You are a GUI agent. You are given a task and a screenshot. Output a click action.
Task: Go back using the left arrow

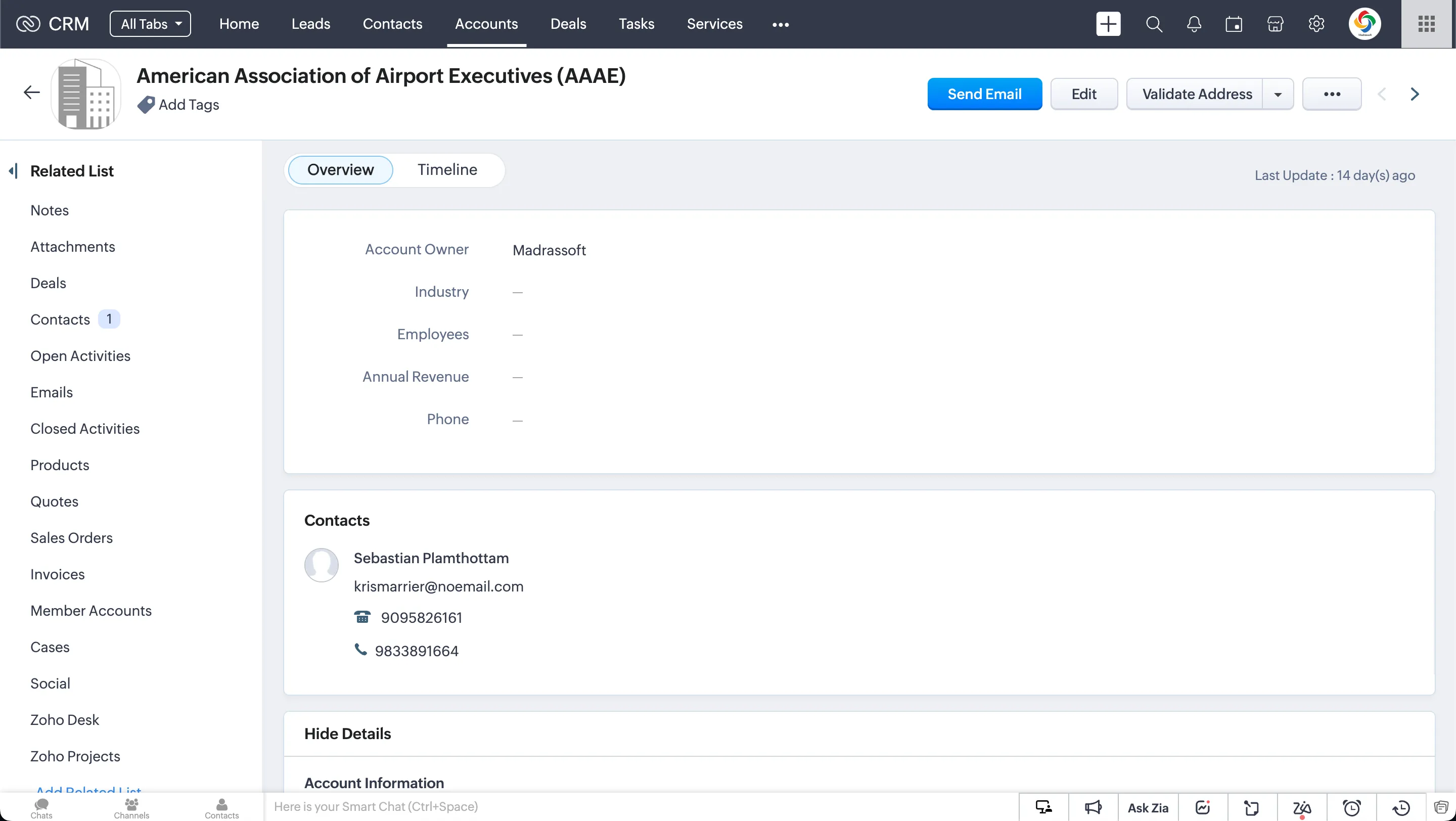[x=32, y=92]
